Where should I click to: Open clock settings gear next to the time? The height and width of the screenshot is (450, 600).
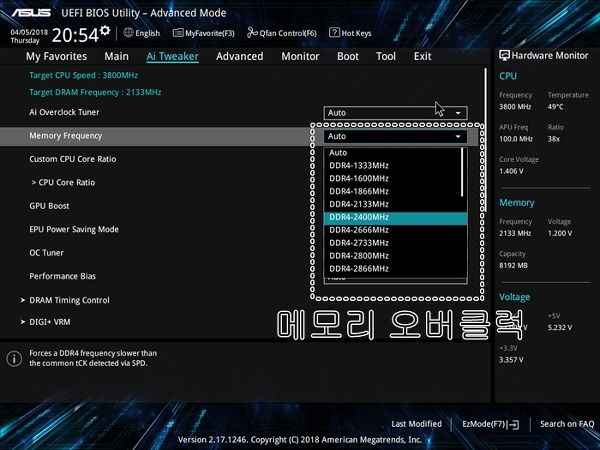[x=105, y=30]
